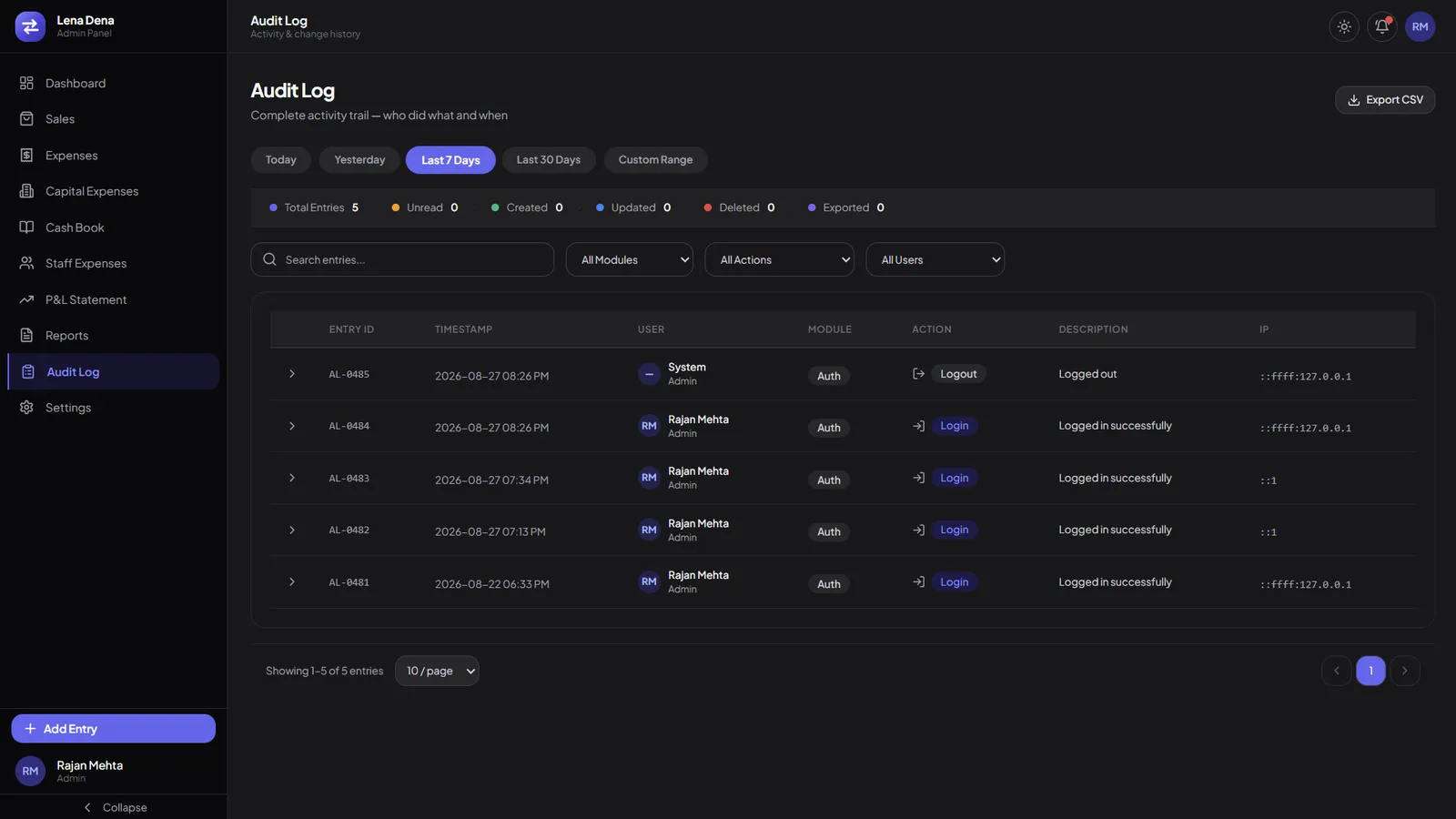
Task: Expand row AL-0482 details
Action: tap(292, 530)
